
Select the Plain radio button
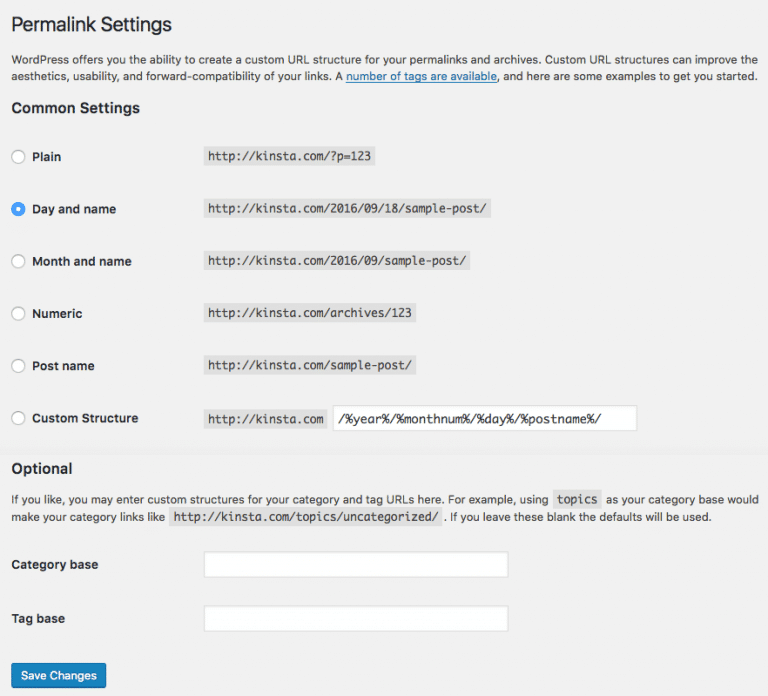(x=18, y=157)
